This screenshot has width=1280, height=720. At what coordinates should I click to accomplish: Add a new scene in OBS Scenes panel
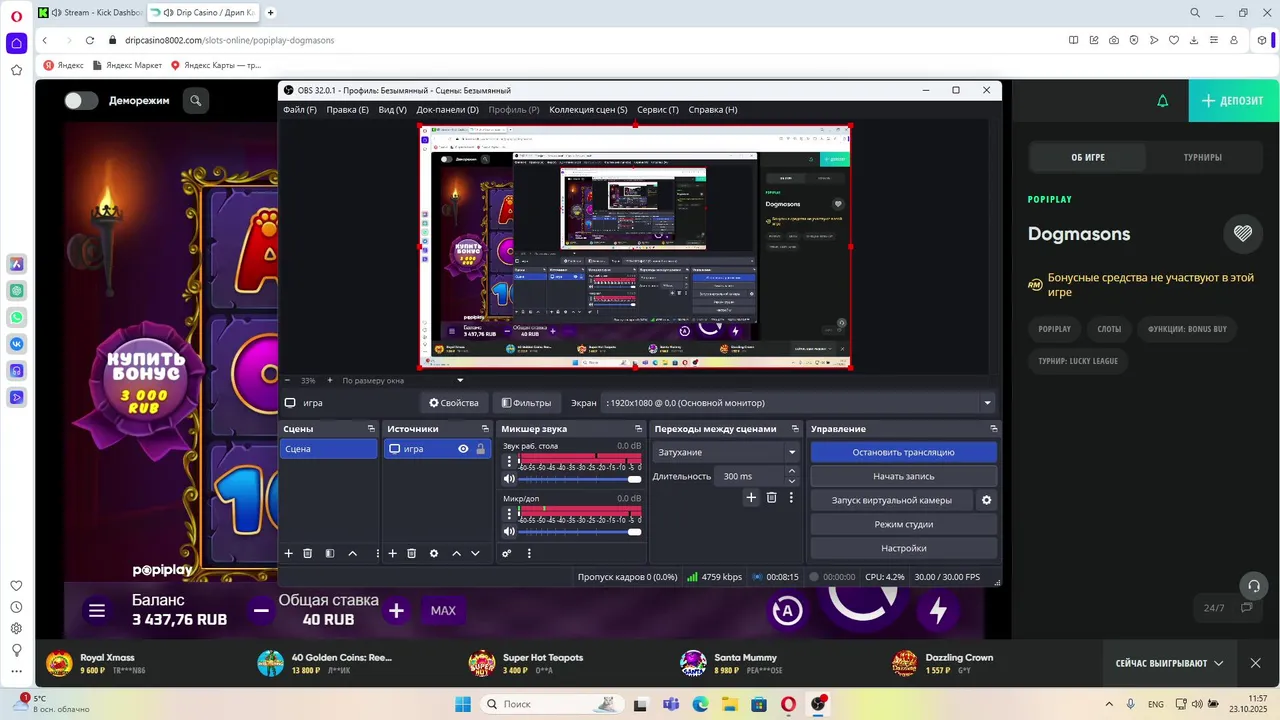click(x=289, y=553)
